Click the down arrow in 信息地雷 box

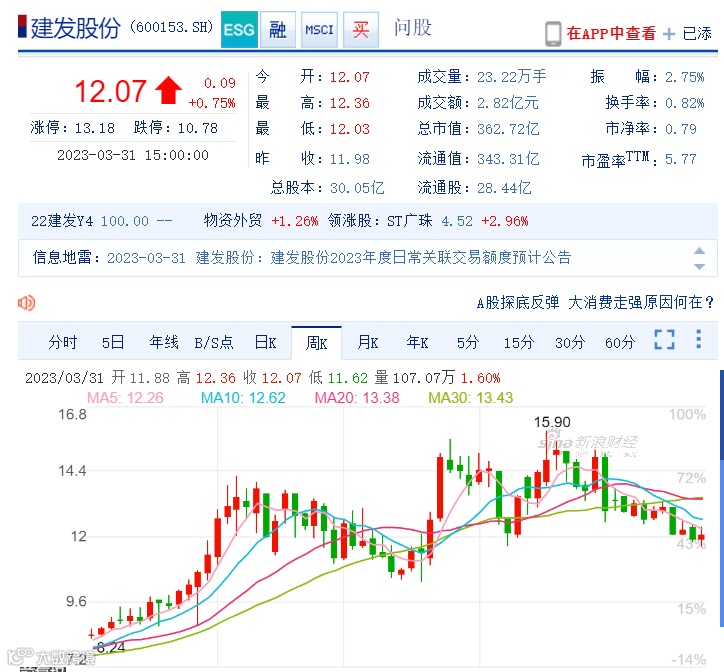[x=700, y=267]
